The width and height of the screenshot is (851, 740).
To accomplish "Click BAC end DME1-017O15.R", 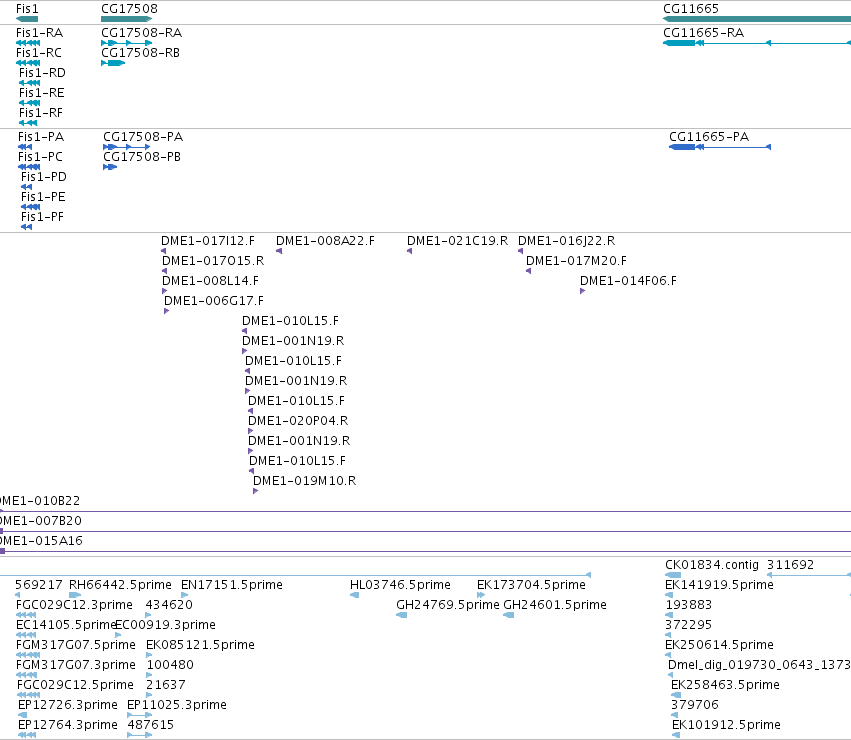I will pos(213,261).
